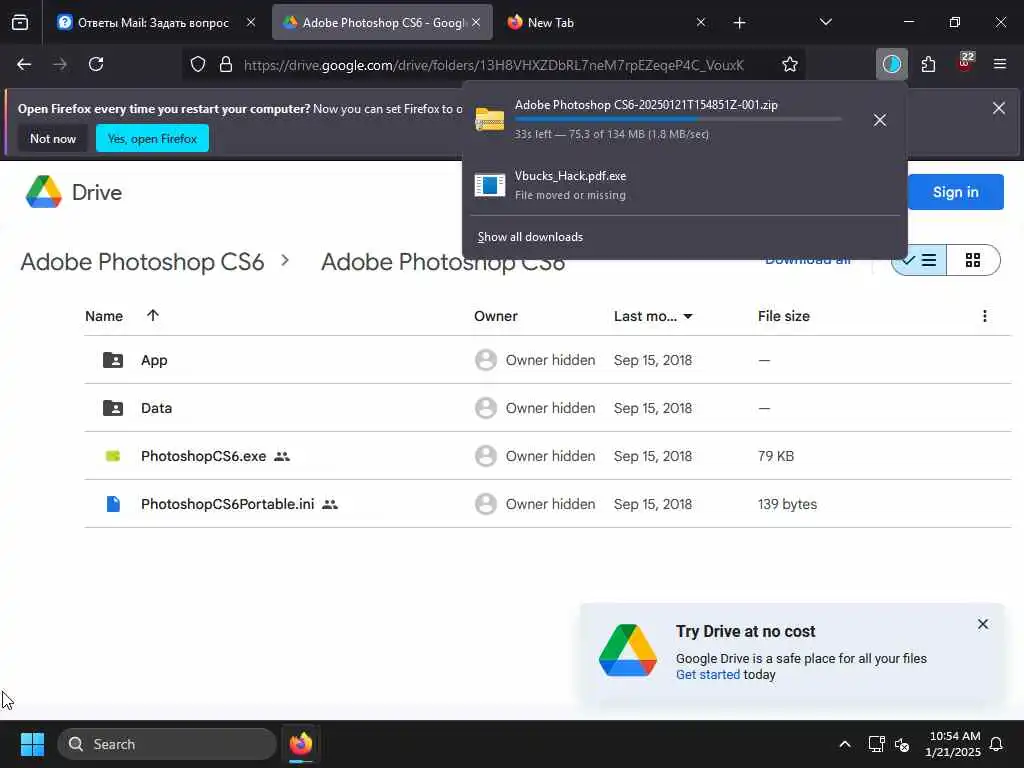1024x768 pixels.
Task: Switch to list layout view
Action: click(x=920, y=260)
